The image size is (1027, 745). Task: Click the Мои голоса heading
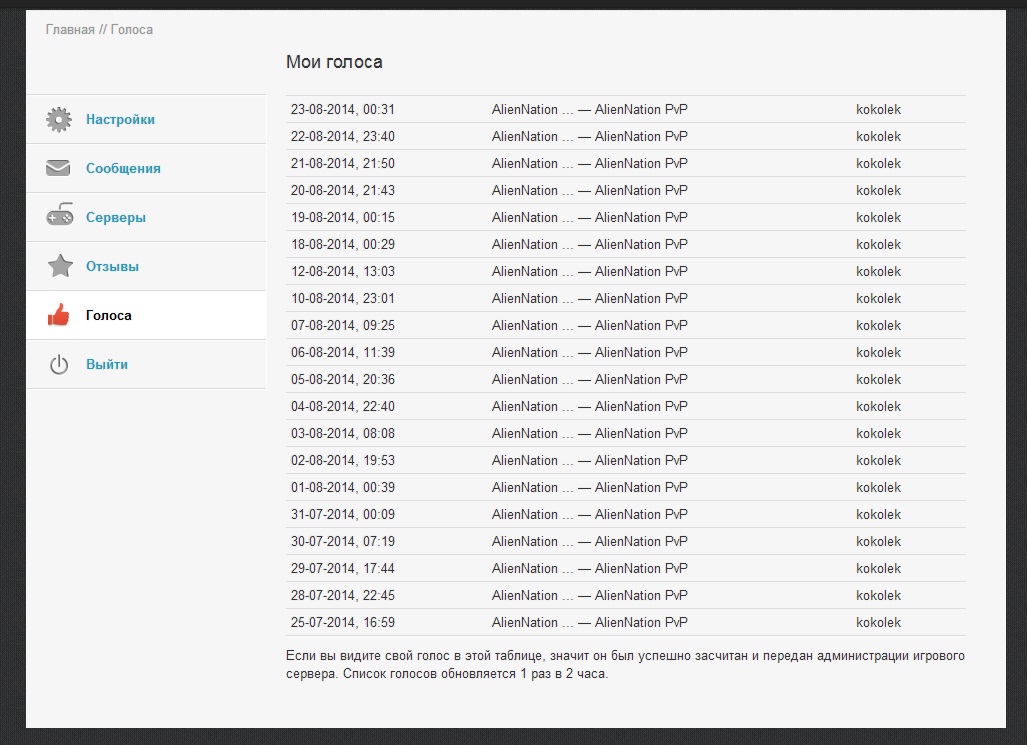pos(334,62)
